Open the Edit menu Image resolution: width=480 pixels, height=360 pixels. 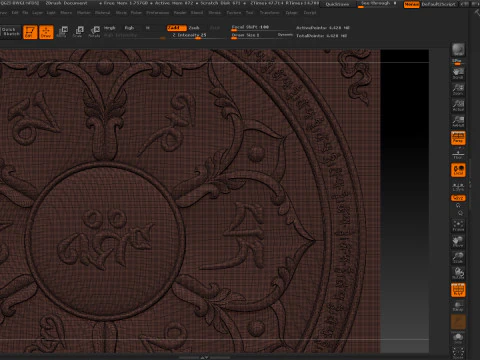[15, 13]
